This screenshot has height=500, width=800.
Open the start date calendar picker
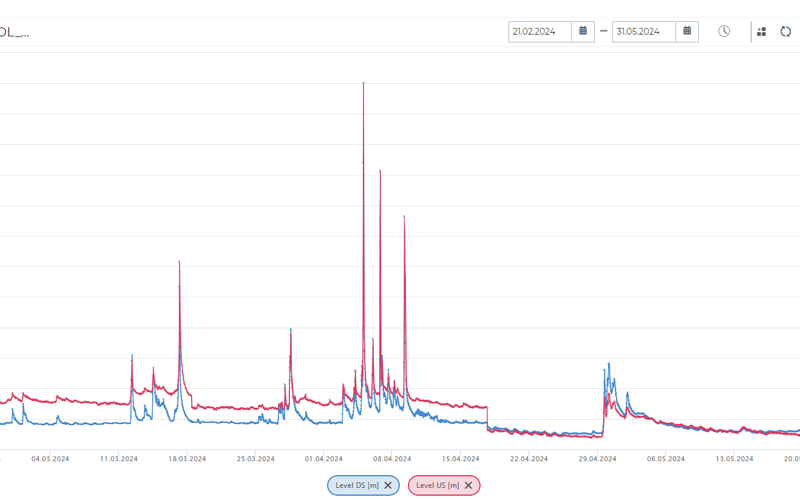(583, 32)
